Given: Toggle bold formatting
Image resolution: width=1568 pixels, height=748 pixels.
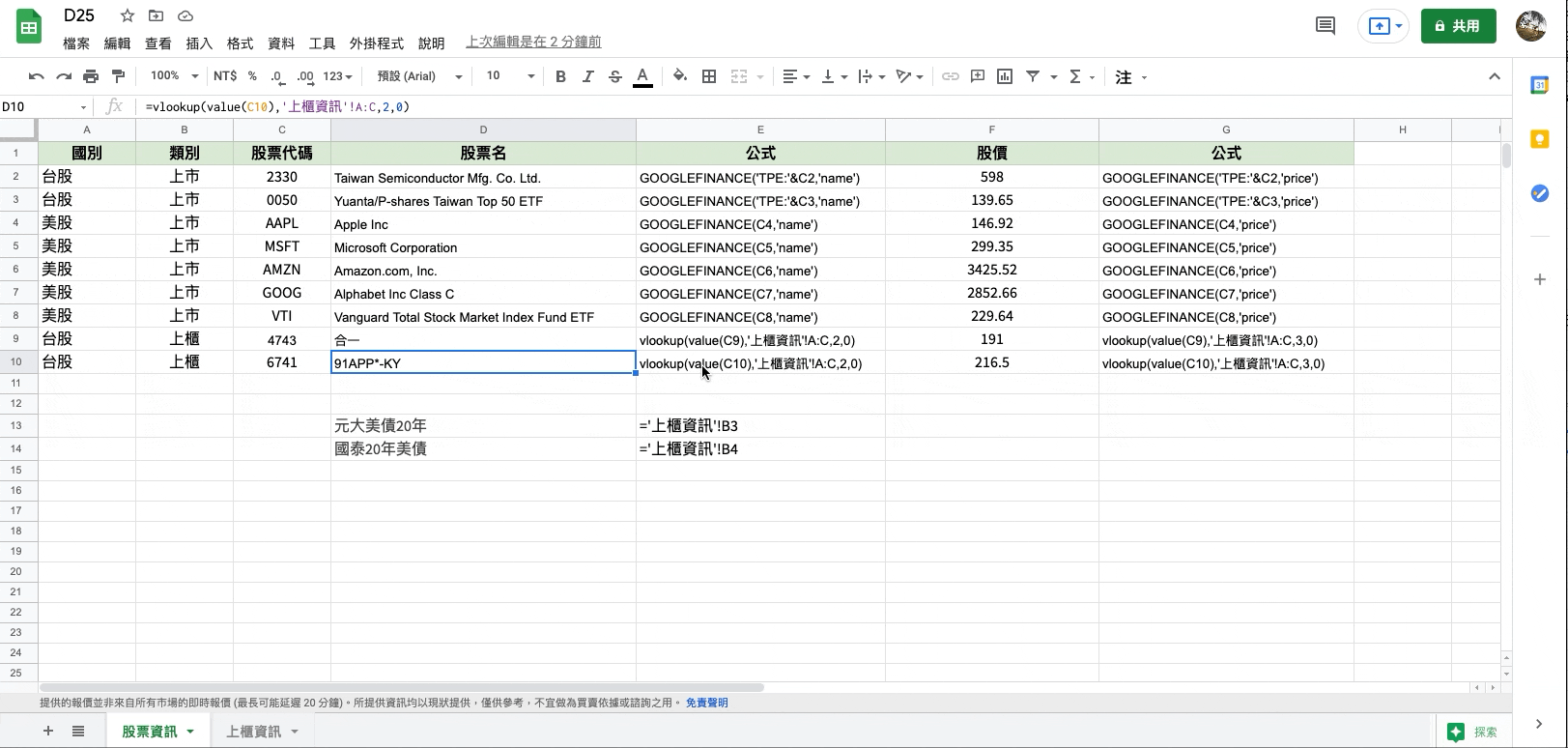Looking at the screenshot, I should [560, 76].
